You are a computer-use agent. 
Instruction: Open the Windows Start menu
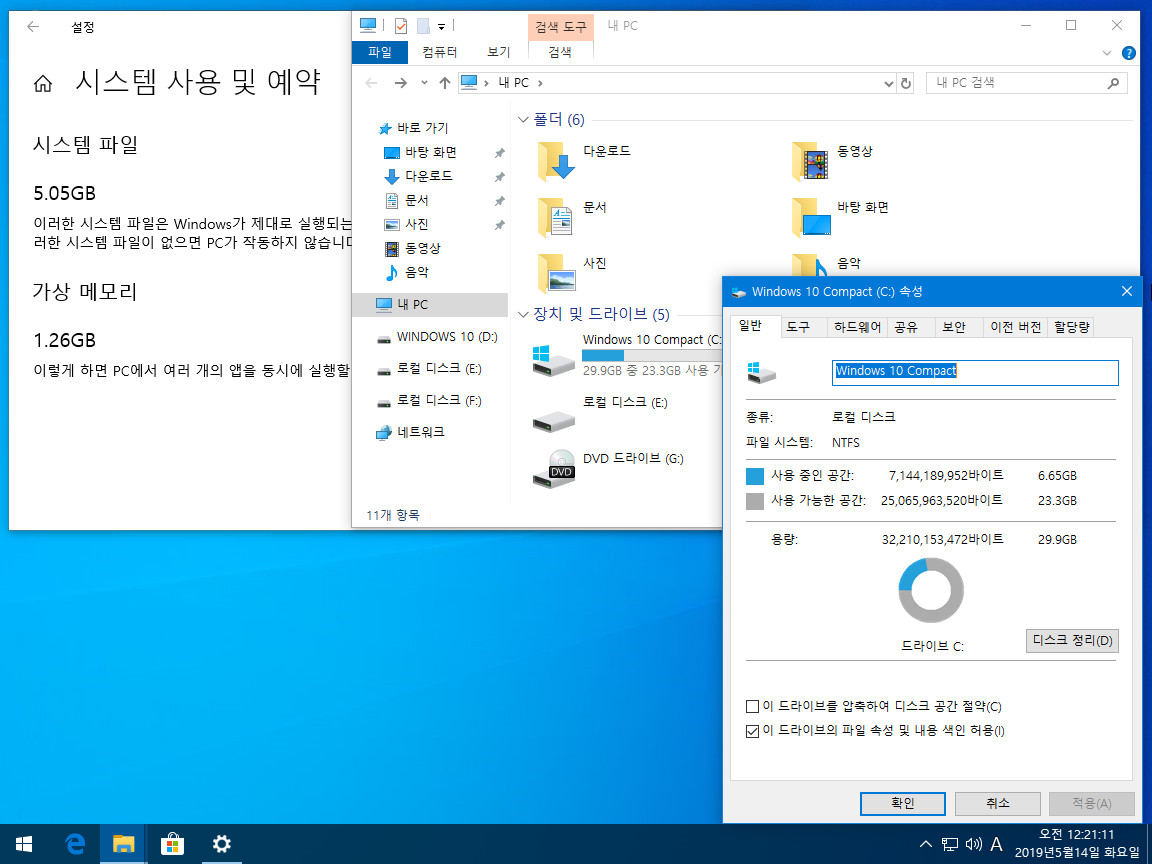point(24,844)
